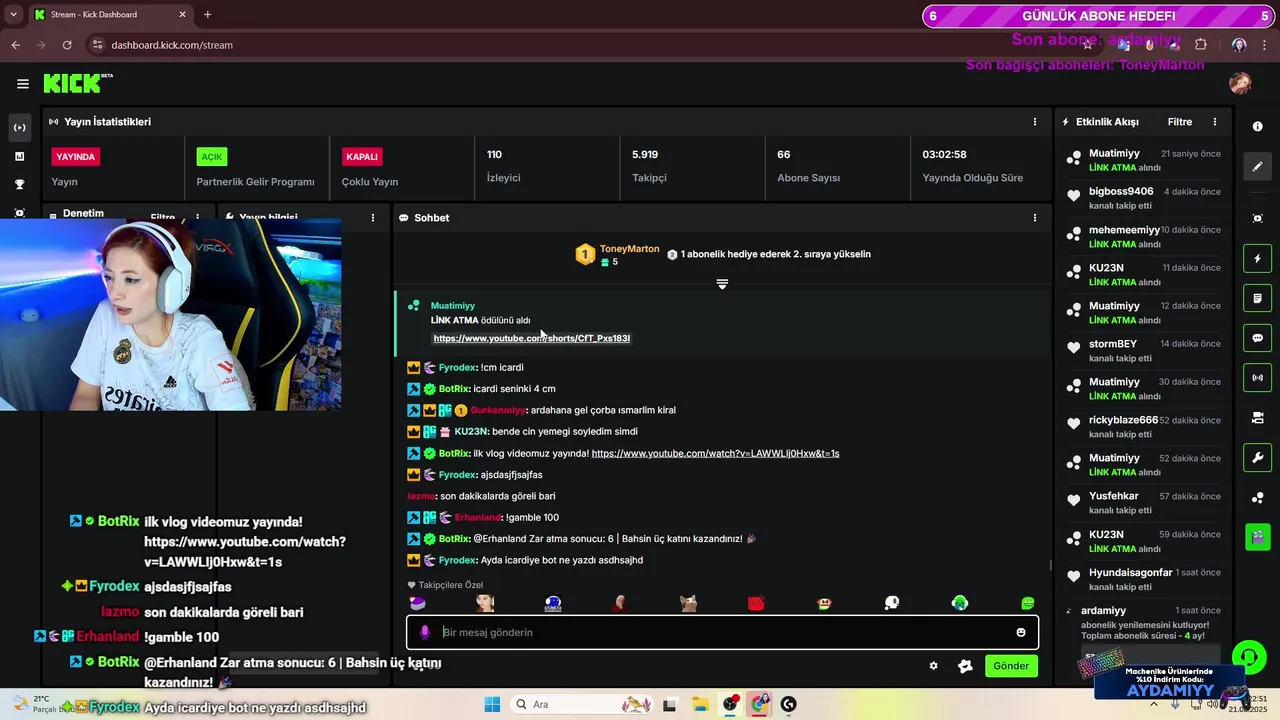Viewport: 1280px width, 720px height.
Task: Open the trophy achievements sidebar icon
Action: pos(19,184)
